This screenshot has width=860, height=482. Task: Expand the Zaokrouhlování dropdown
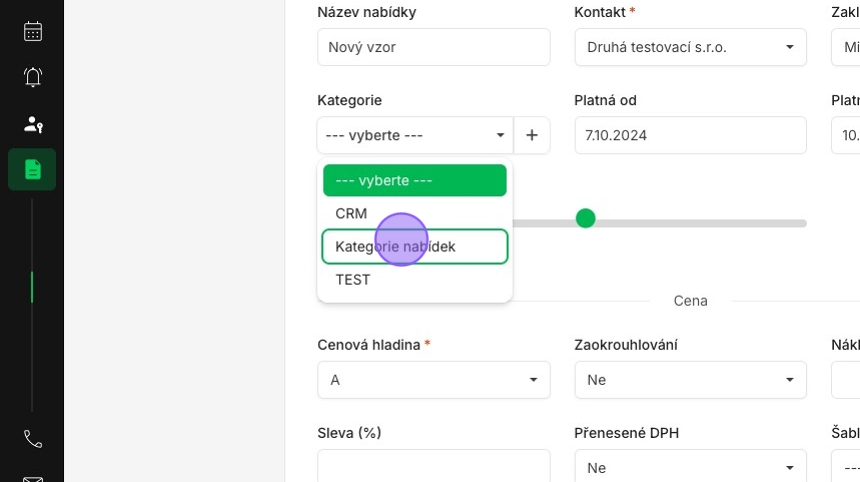coord(691,379)
